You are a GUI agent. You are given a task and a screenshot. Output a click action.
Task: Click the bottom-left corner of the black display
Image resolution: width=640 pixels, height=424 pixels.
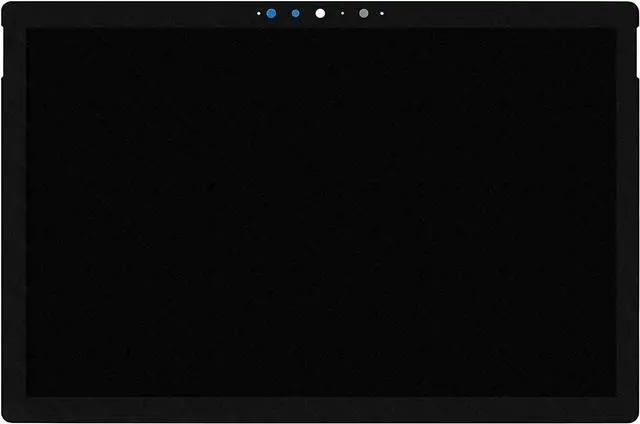pos(27,394)
